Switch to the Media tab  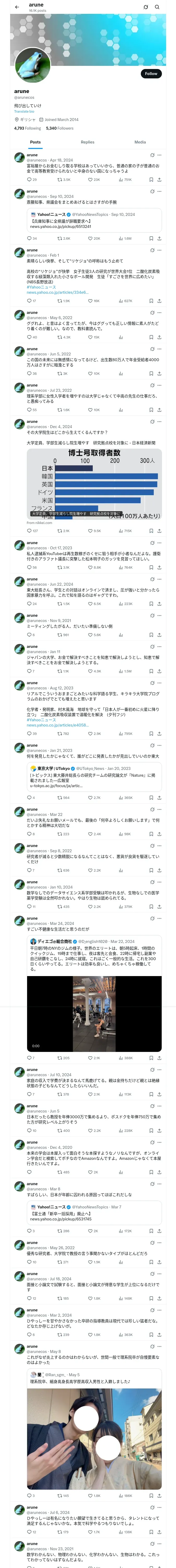coord(140,142)
